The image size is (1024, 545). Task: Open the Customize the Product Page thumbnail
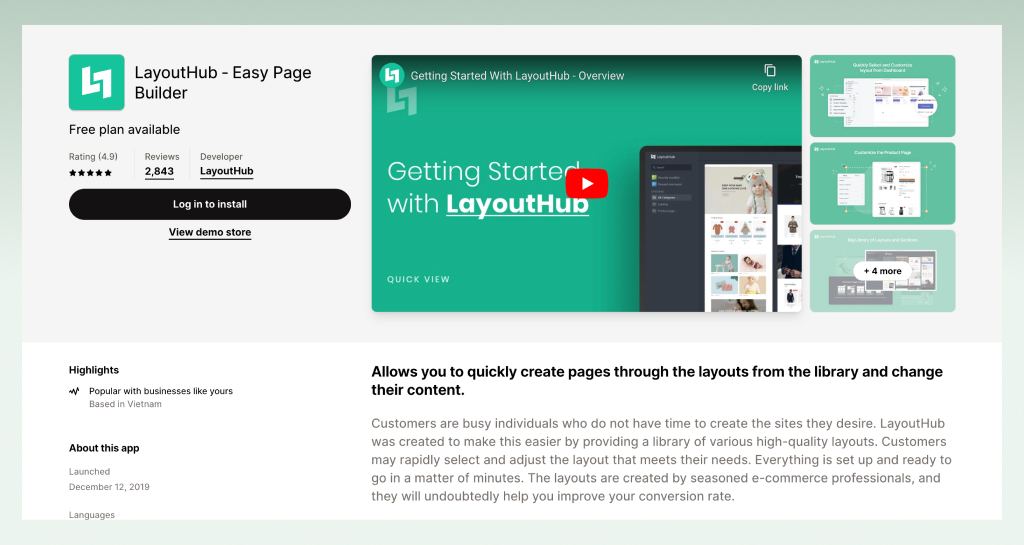click(x=882, y=183)
